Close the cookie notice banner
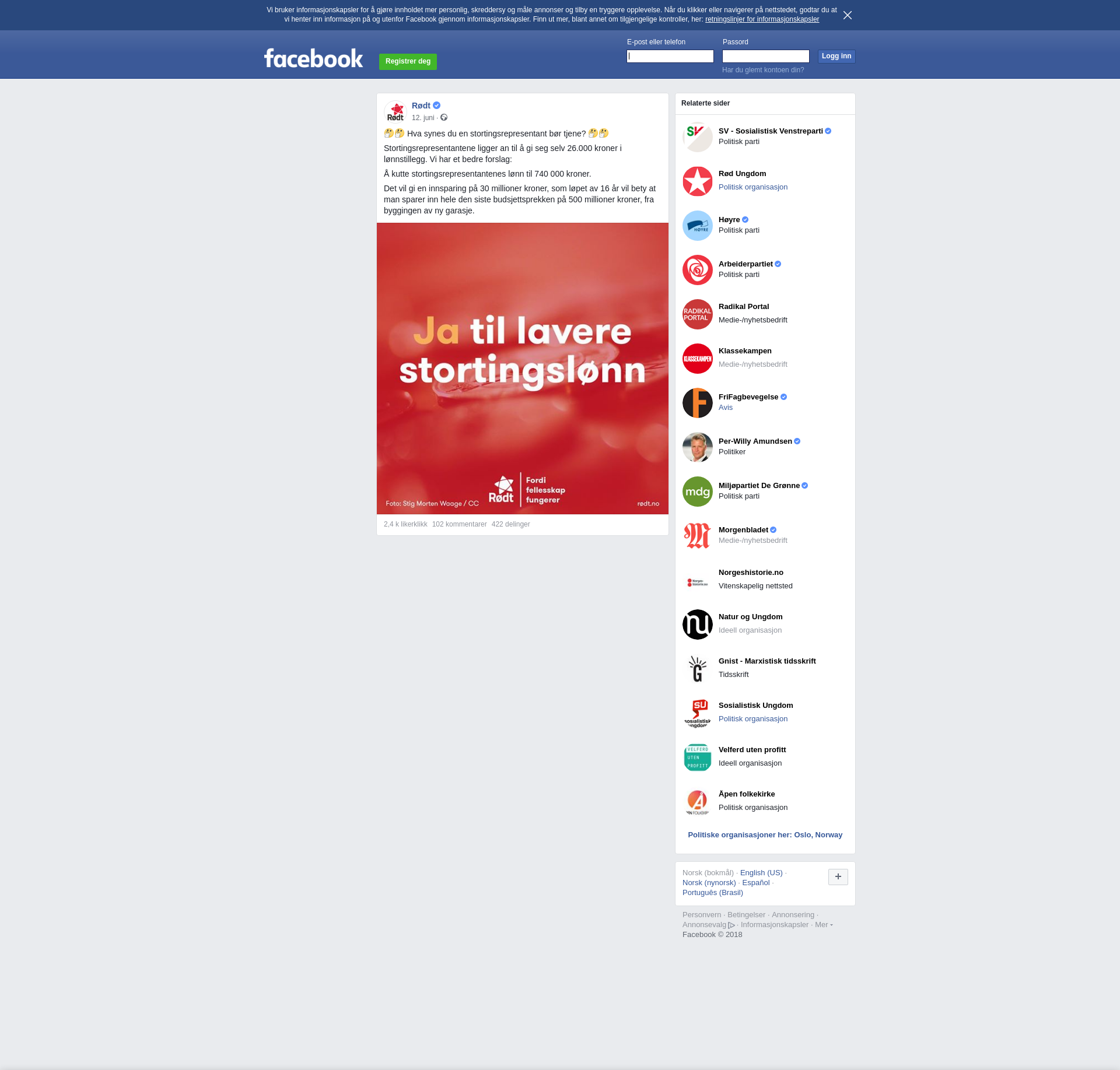This screenshot has height=1070, width=1120. pyautogui.click(x=847, y=15)
